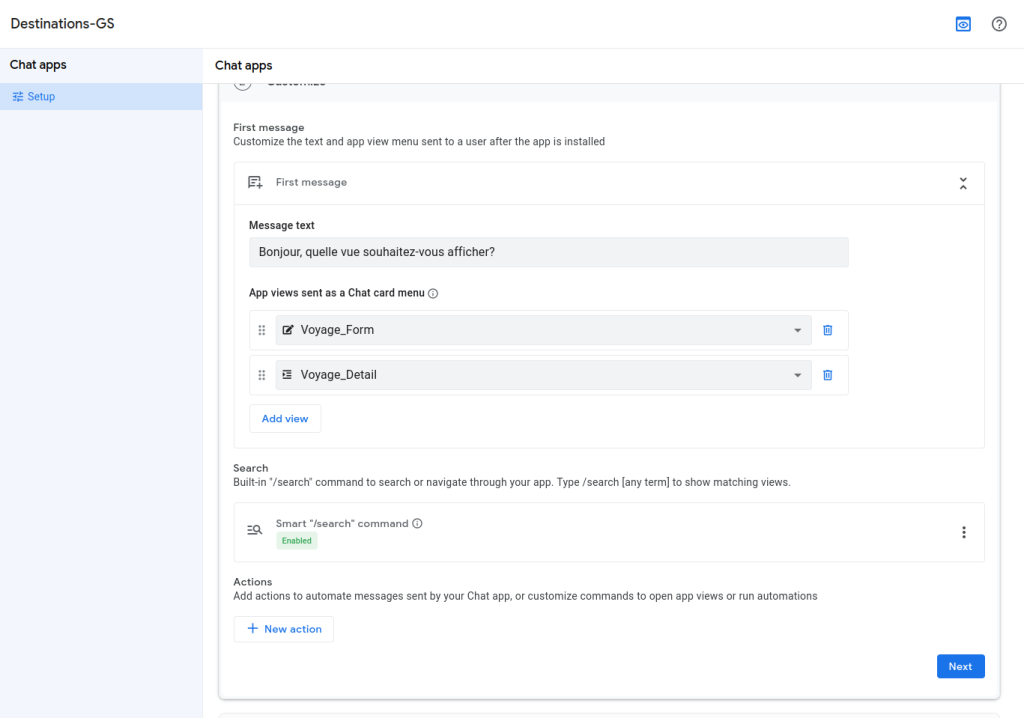Click the Chat apps sidebar heading

38,65
